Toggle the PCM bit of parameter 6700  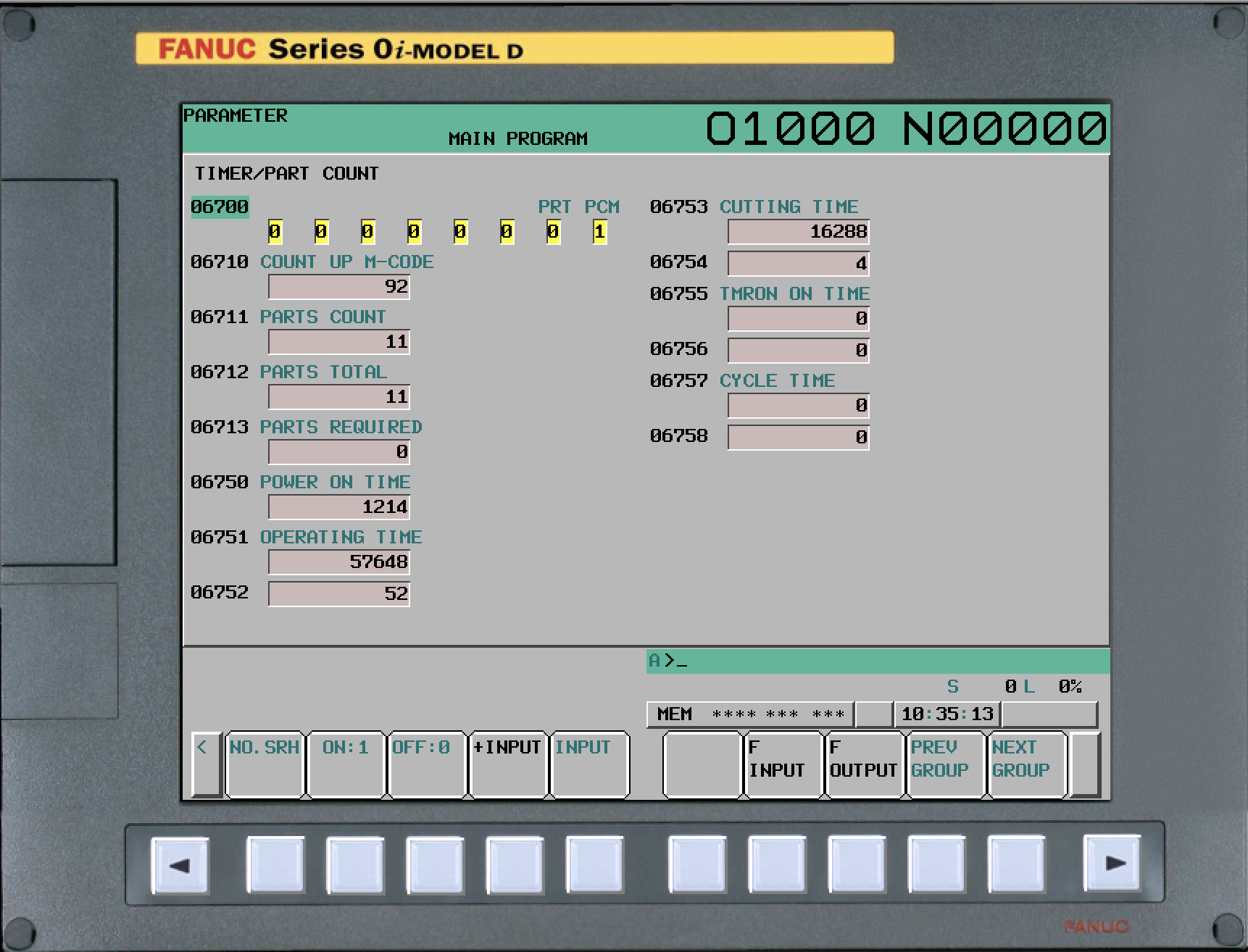click(598, 233)
